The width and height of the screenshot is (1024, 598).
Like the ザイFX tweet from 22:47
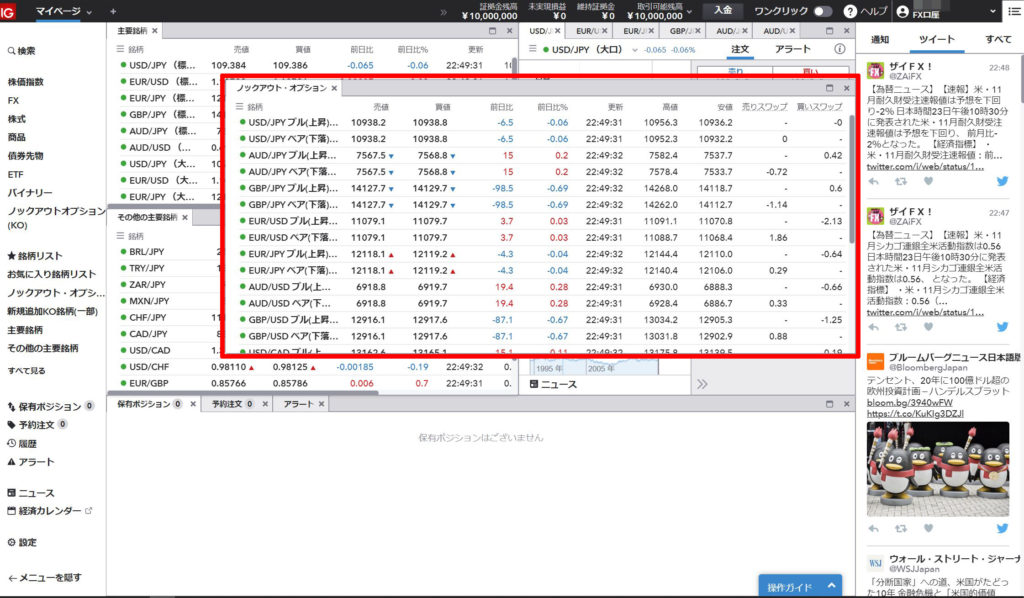[928, 327]
